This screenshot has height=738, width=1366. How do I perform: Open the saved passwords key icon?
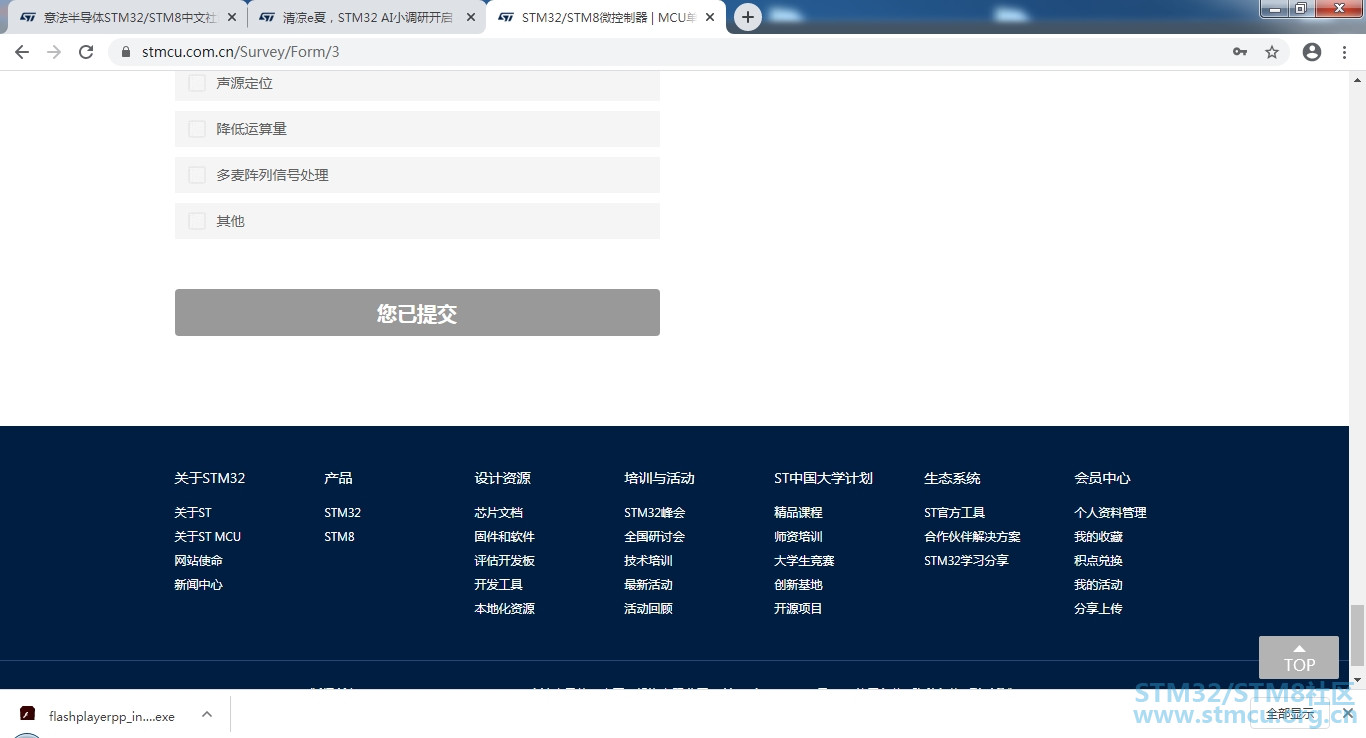[x=1240, y=52]
